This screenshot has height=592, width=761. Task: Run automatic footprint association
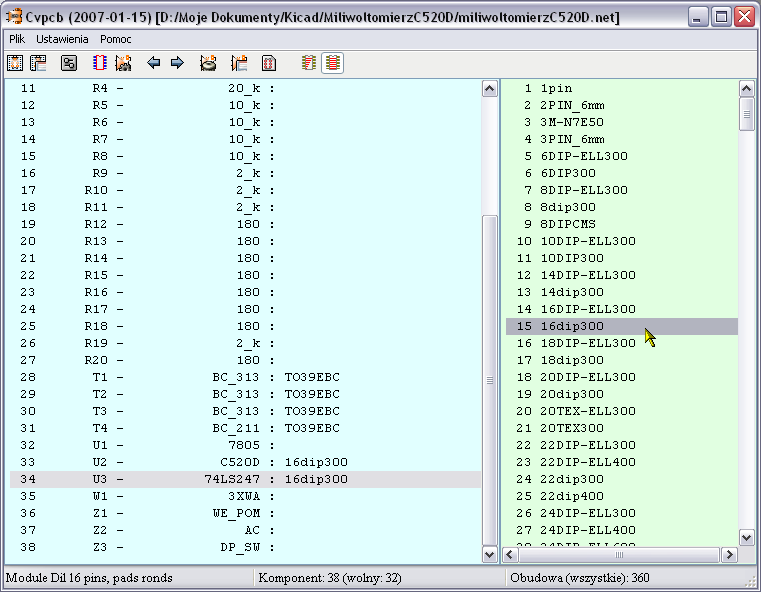pyautogui.click(x=123, y=63)
